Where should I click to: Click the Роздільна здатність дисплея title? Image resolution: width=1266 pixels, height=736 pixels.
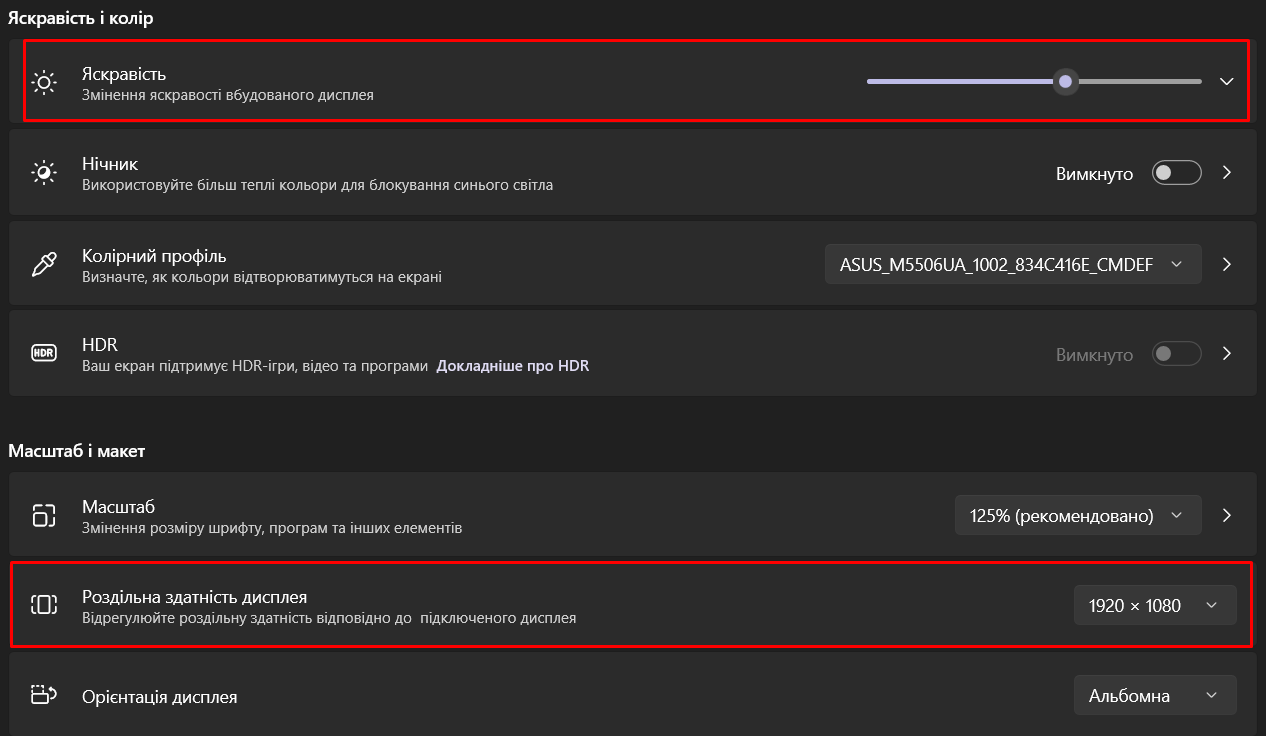point(194,597)
